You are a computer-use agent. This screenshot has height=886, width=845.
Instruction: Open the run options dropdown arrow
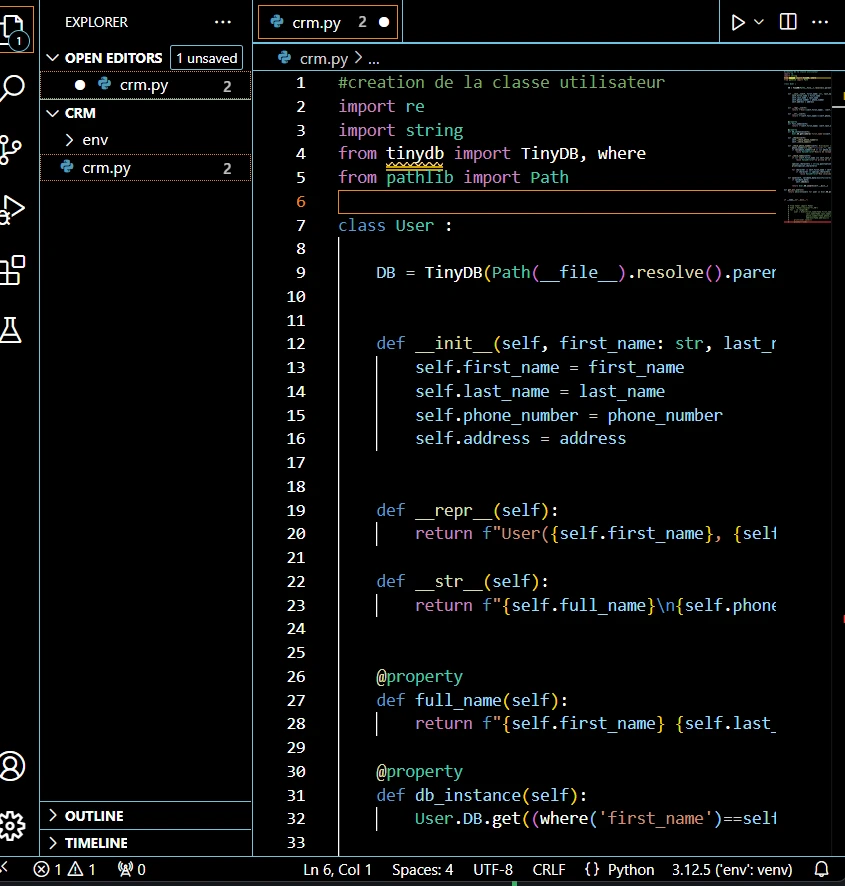click(x=759, y=22)
